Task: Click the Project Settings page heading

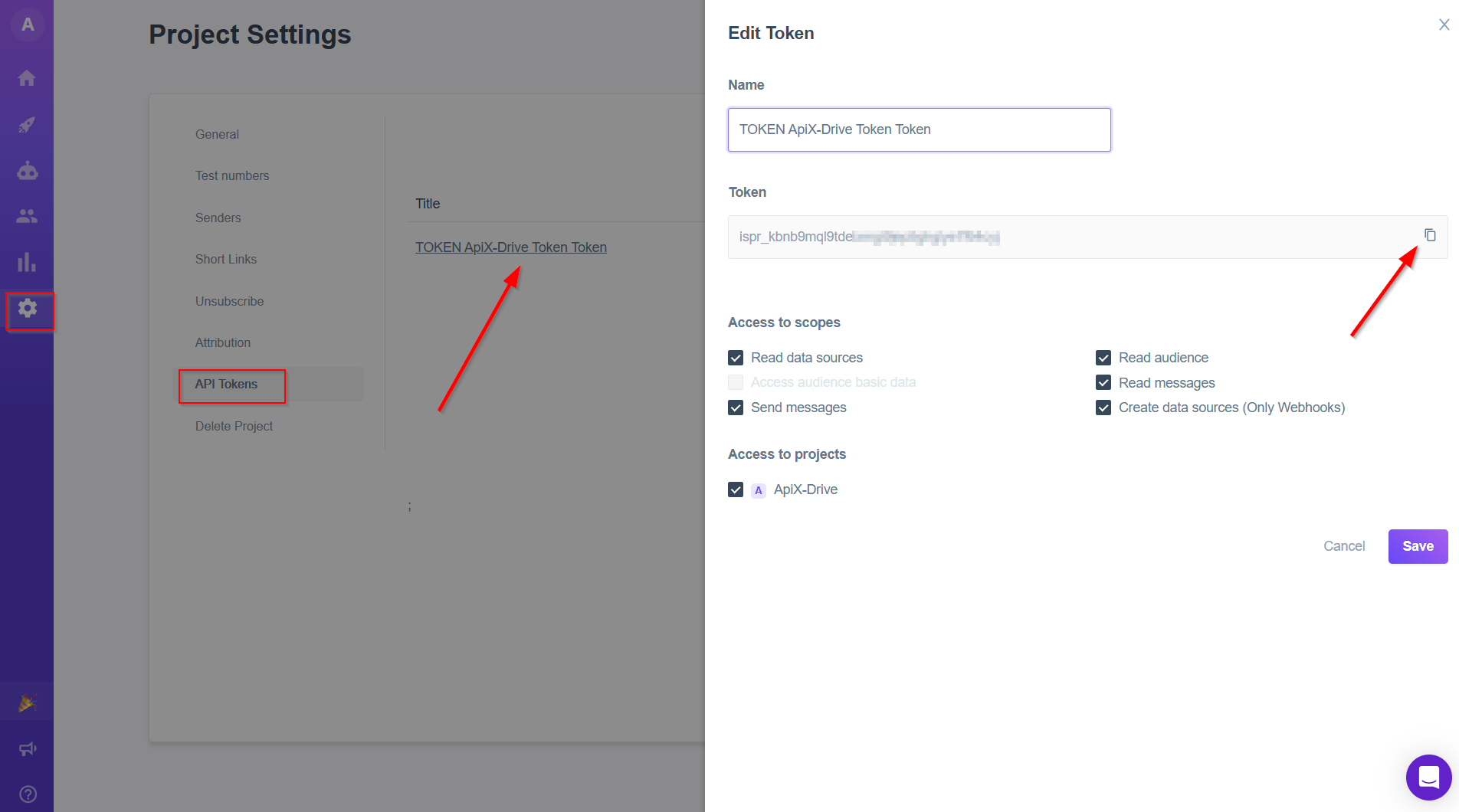Action: [250, 34]
